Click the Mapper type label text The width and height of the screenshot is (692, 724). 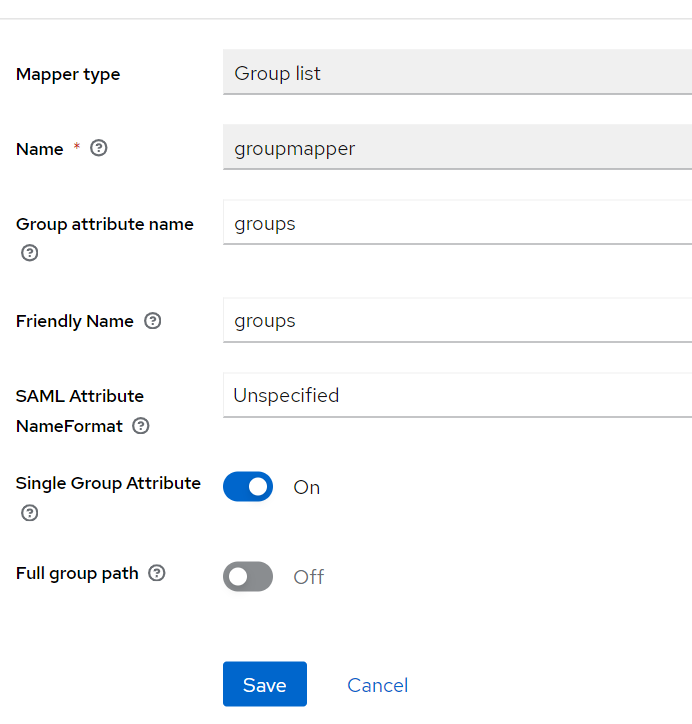(x=68, y=74)
